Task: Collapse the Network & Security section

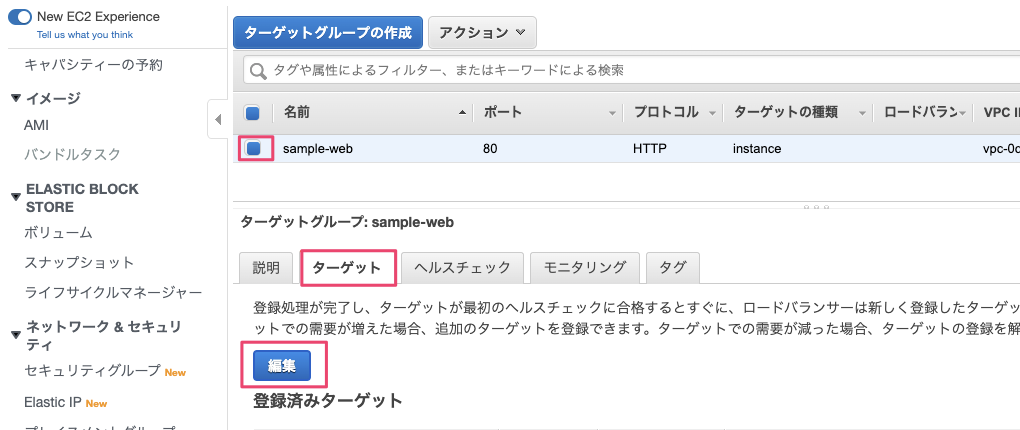Action: pyautogui.click(x=15, y=335)
